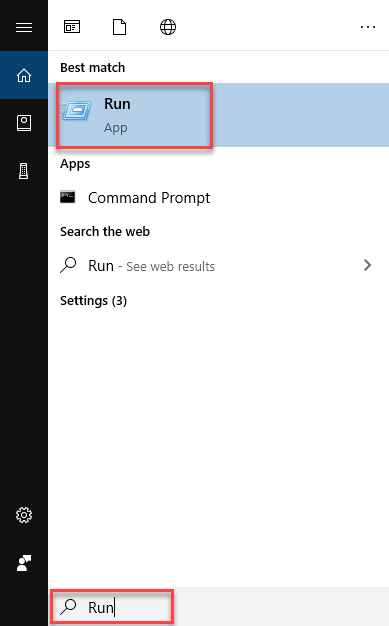
Task: Open the Notebook icon in the sidebar
Action: (24, 123)
